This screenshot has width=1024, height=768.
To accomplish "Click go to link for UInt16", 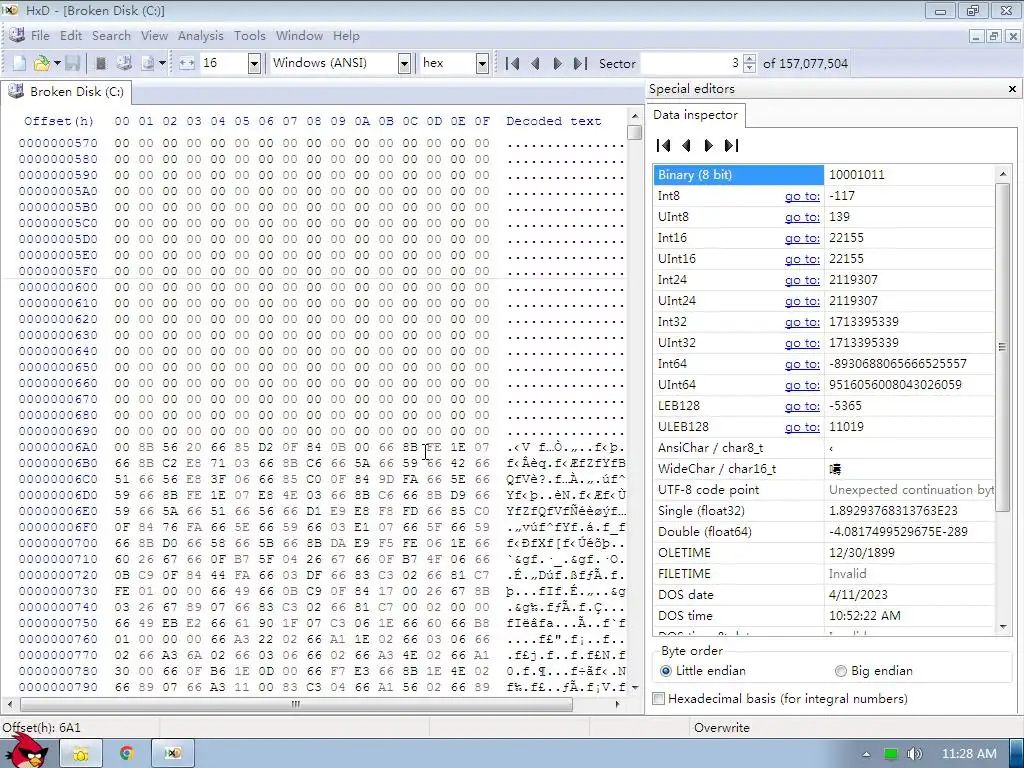I will pos(802,259).
